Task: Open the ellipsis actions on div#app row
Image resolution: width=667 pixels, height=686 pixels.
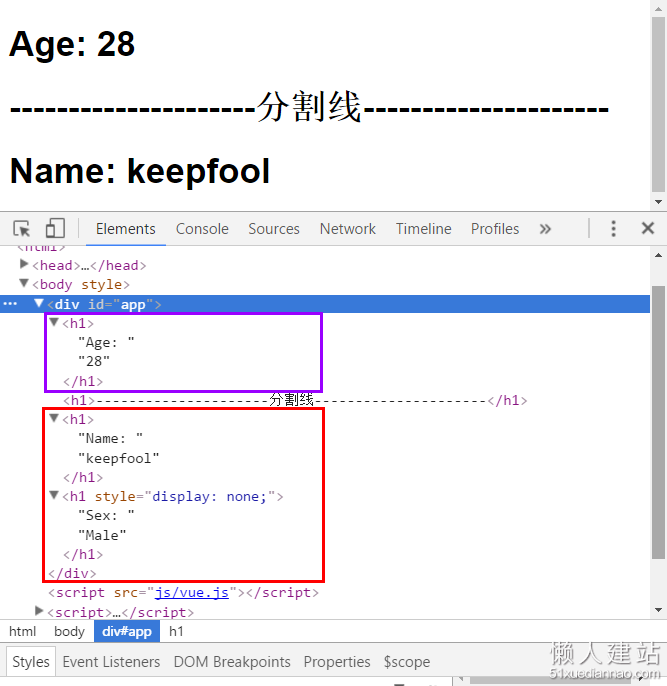Action: pos(10,304)
